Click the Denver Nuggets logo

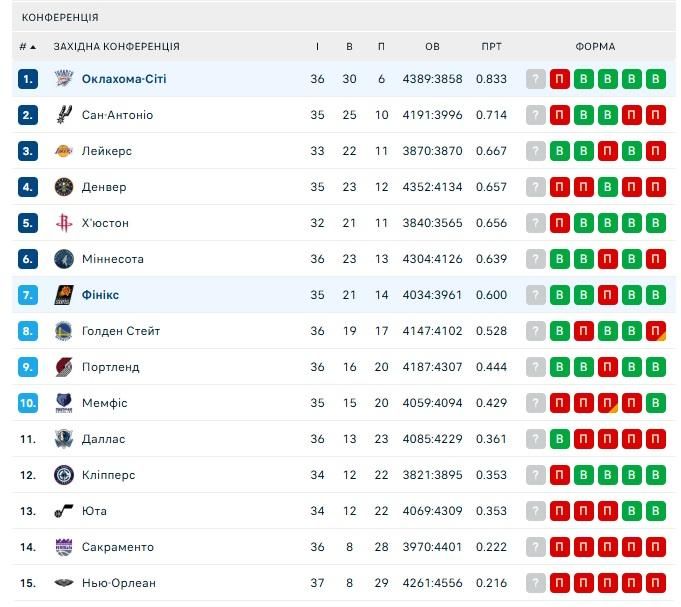pyautogui.click(x=64, y=187)
